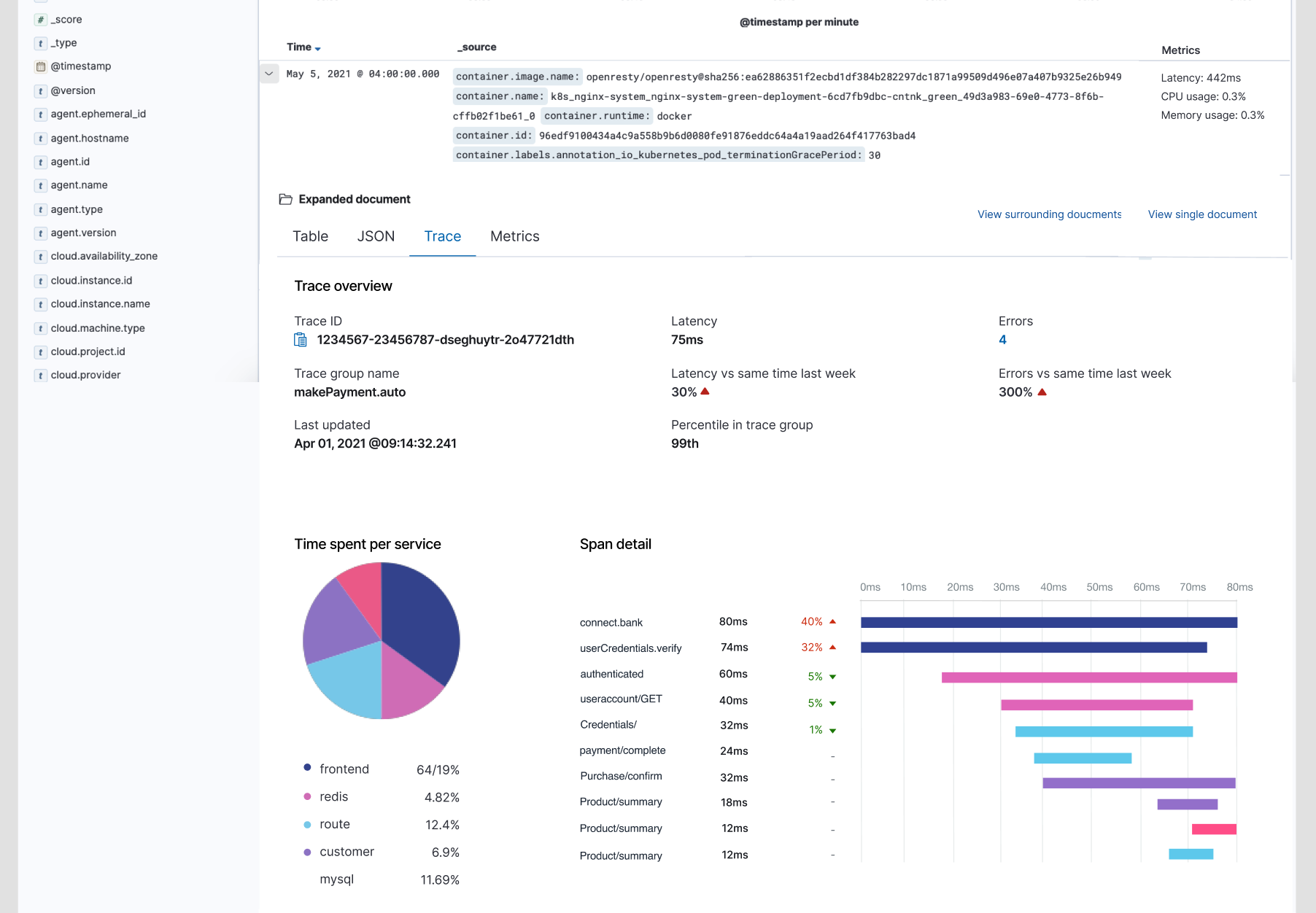Click the text-type icon beside agent.hostname
The width and height of the screenshot is (1316, 913).
coord(41,138)
